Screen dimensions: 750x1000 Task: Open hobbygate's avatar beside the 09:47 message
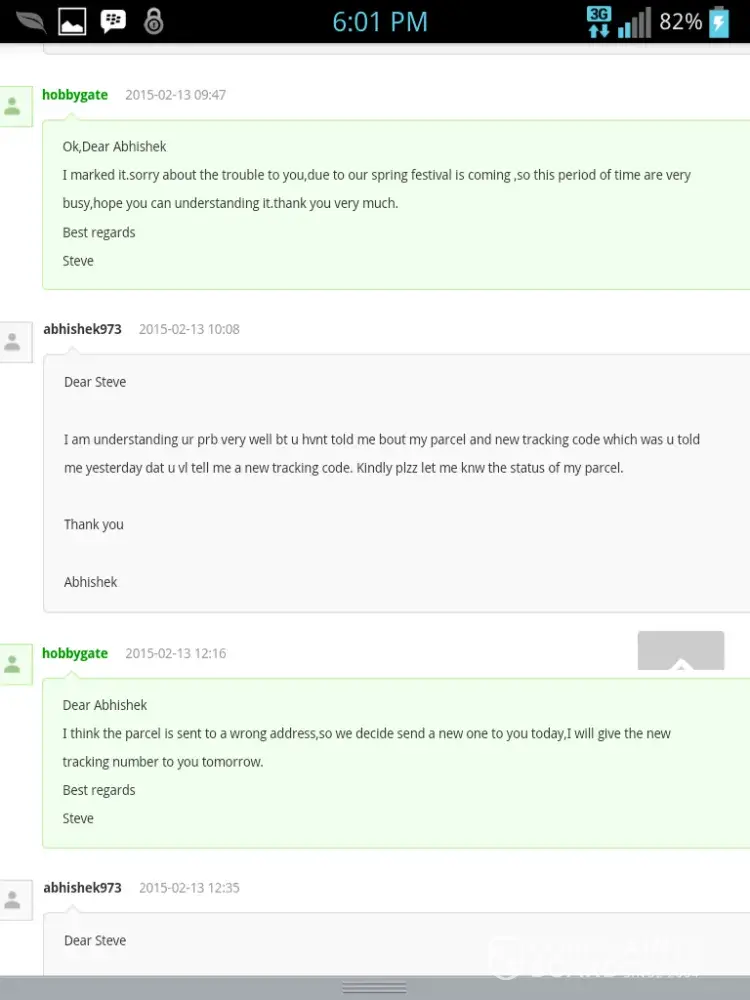point(14,106)
